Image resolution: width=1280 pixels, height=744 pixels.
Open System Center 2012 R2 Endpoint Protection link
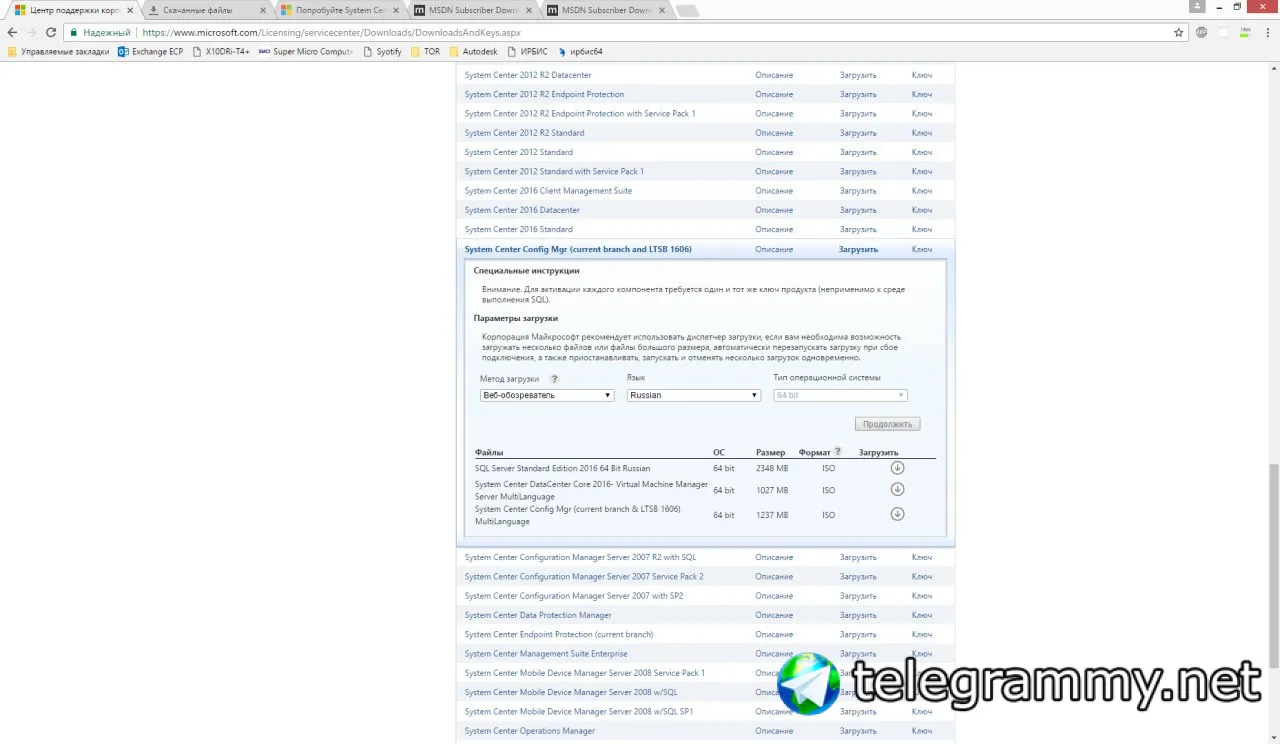point(544,94)
